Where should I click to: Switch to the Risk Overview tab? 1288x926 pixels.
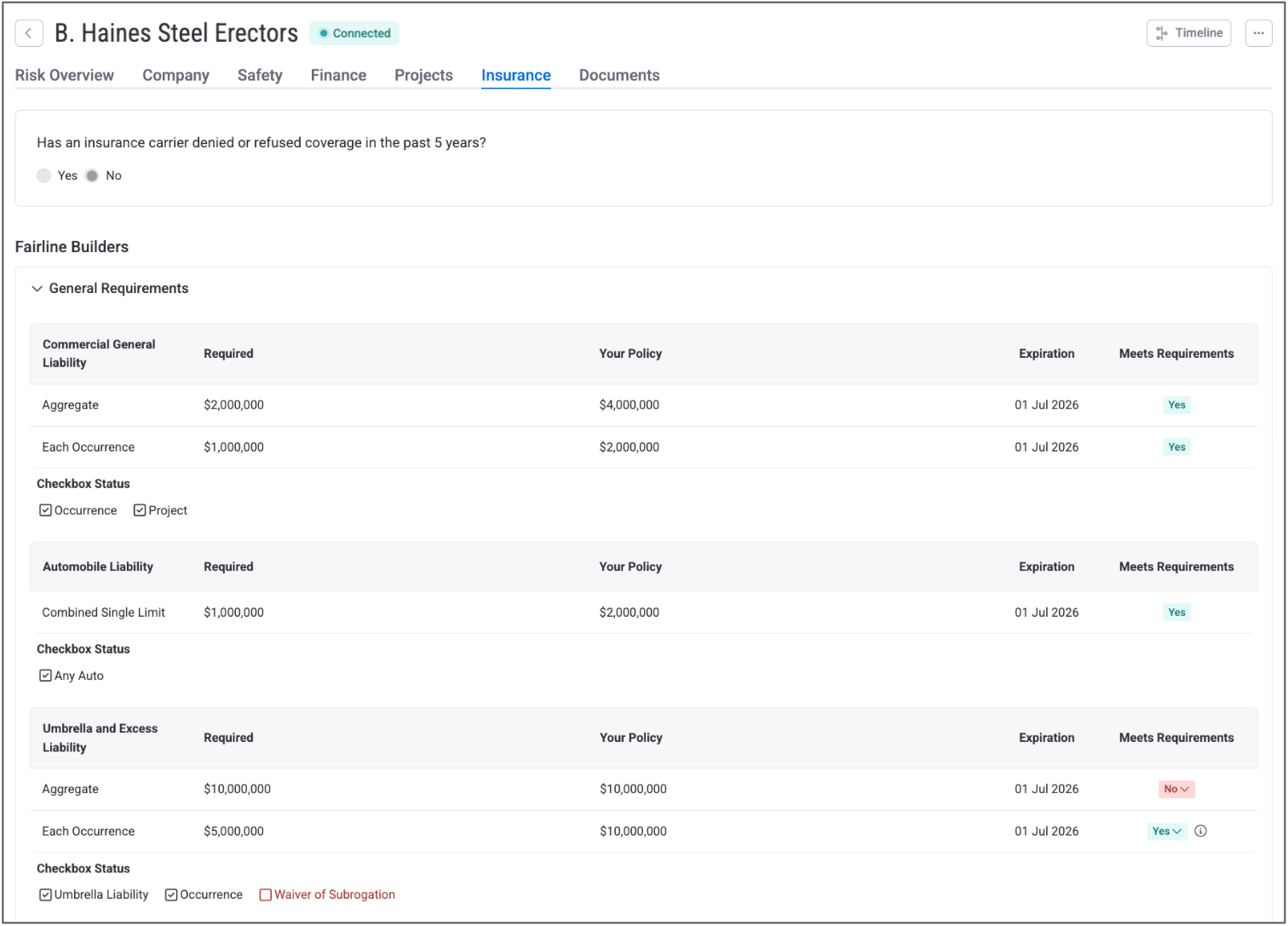point(65,75)
